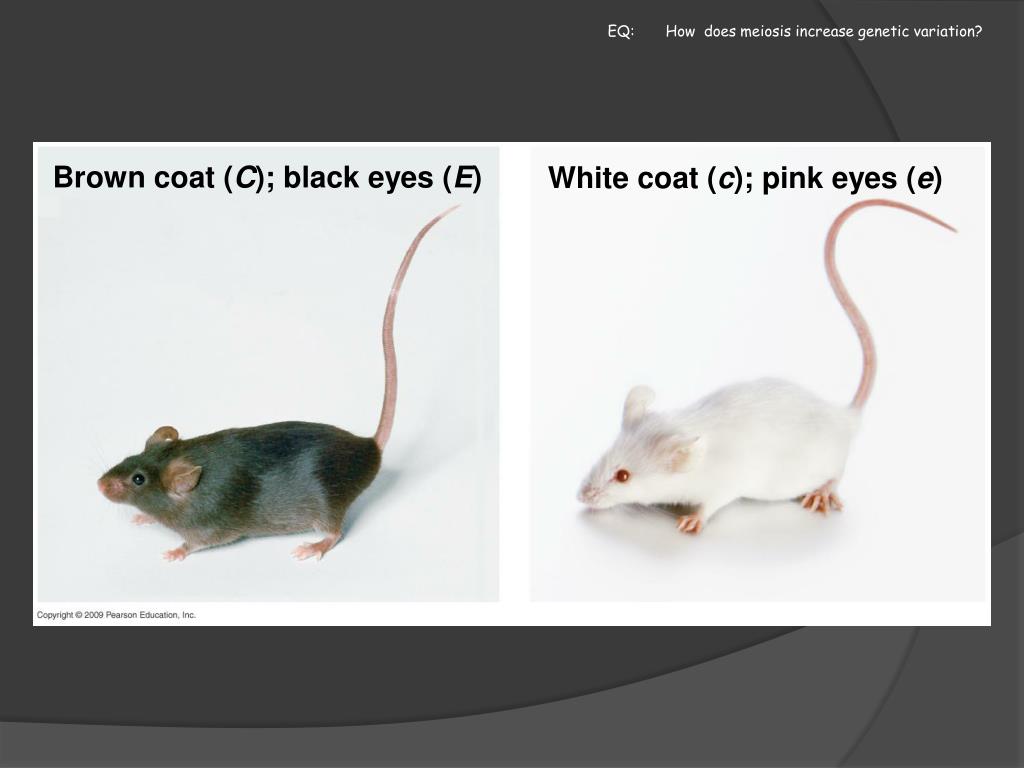
Task: Click the Pearson Education copyright notice
Action: pyautogui.click(x=116, y=615)
